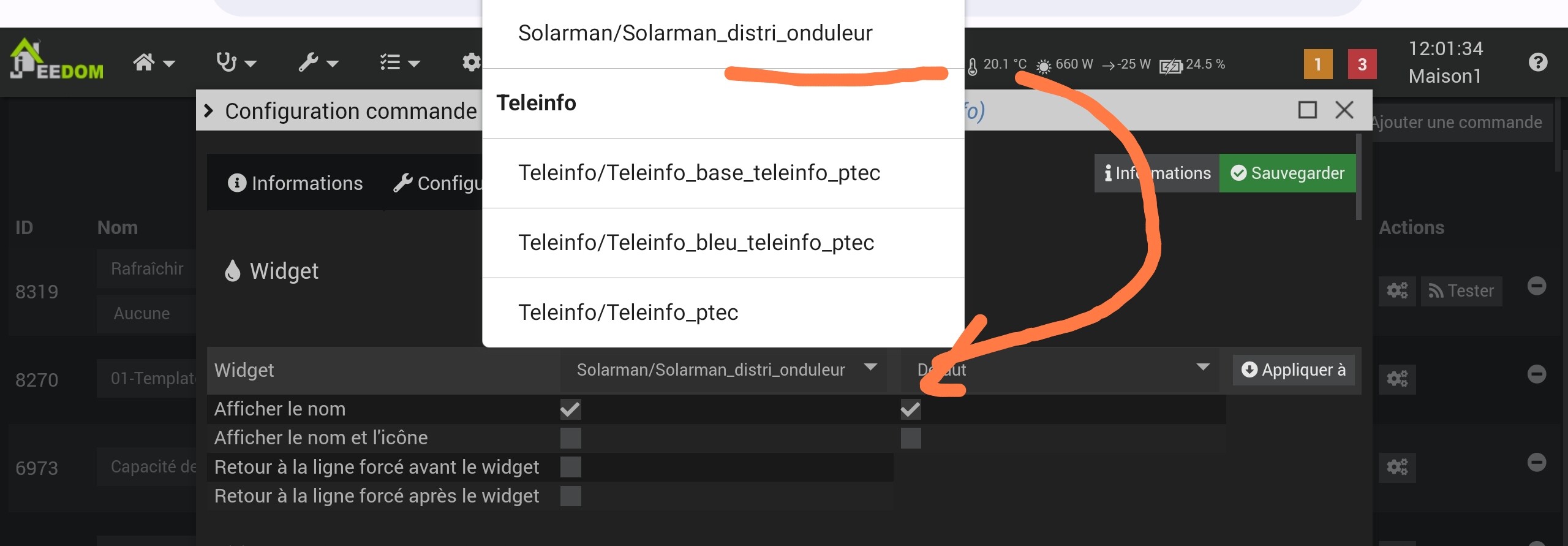Open the stethoscope analysis menu
Screen dimensions: 1568x546
(x=235, y=63)
